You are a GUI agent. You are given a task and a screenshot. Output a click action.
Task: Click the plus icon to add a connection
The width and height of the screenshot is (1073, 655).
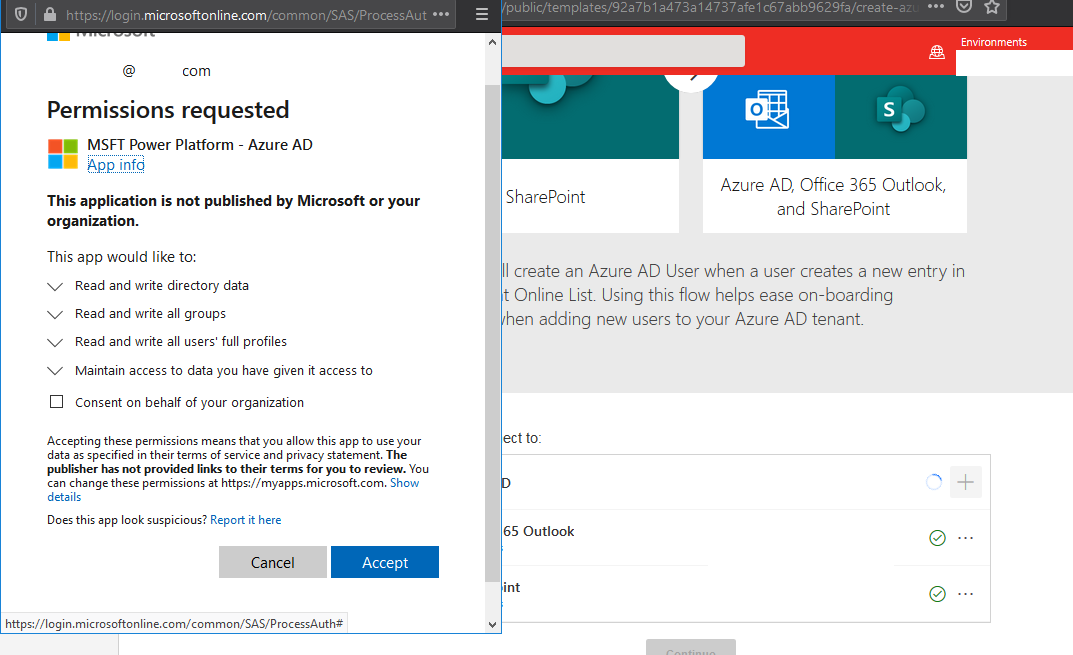point(965,481)
